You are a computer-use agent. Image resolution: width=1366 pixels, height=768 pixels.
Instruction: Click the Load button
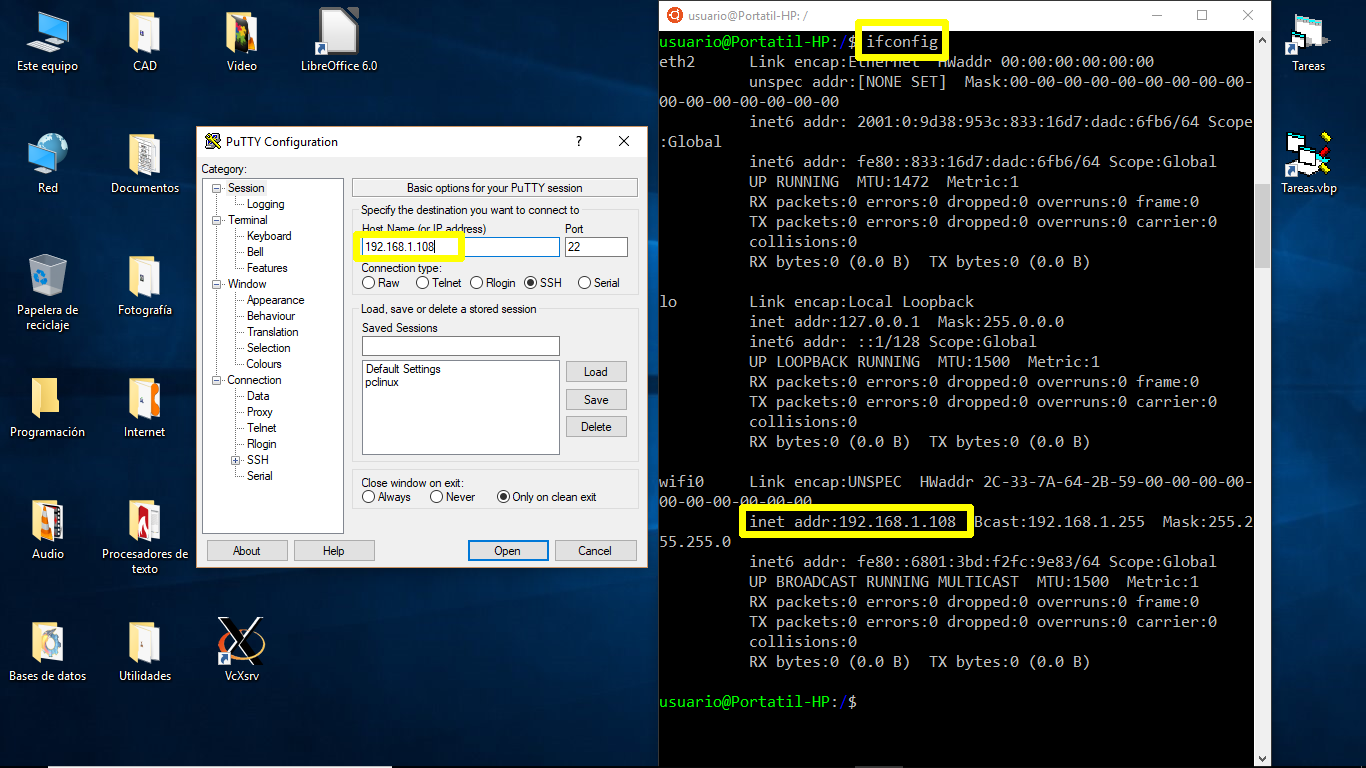[596, 372]
